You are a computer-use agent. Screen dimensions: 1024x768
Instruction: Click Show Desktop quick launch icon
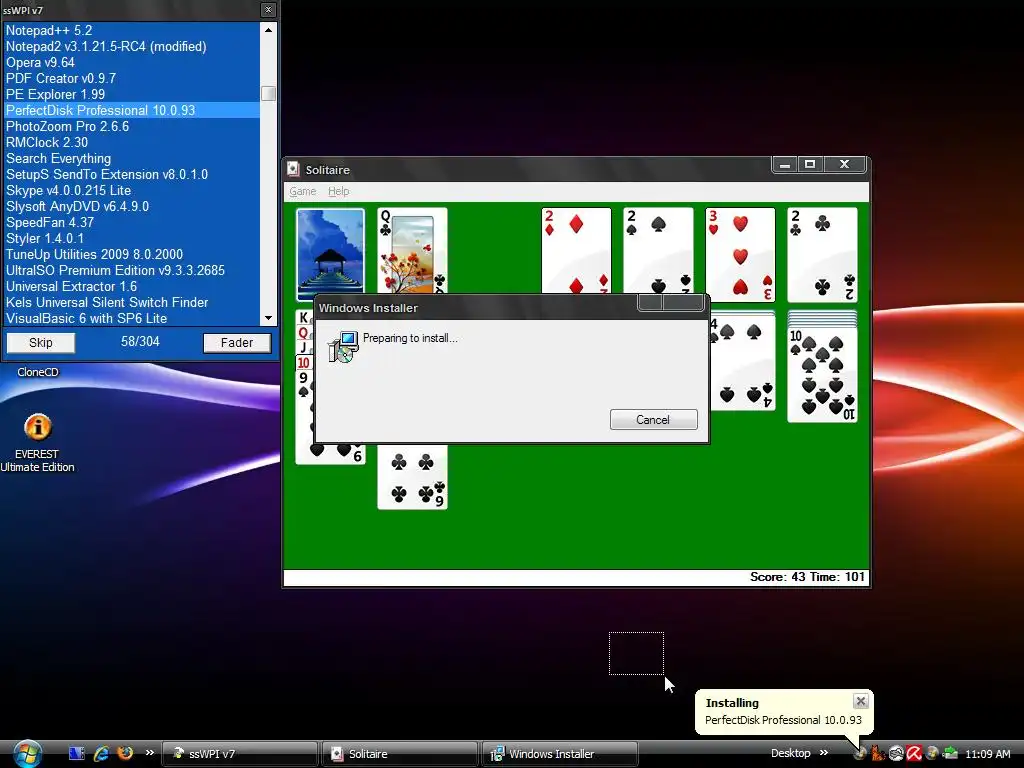76,754
